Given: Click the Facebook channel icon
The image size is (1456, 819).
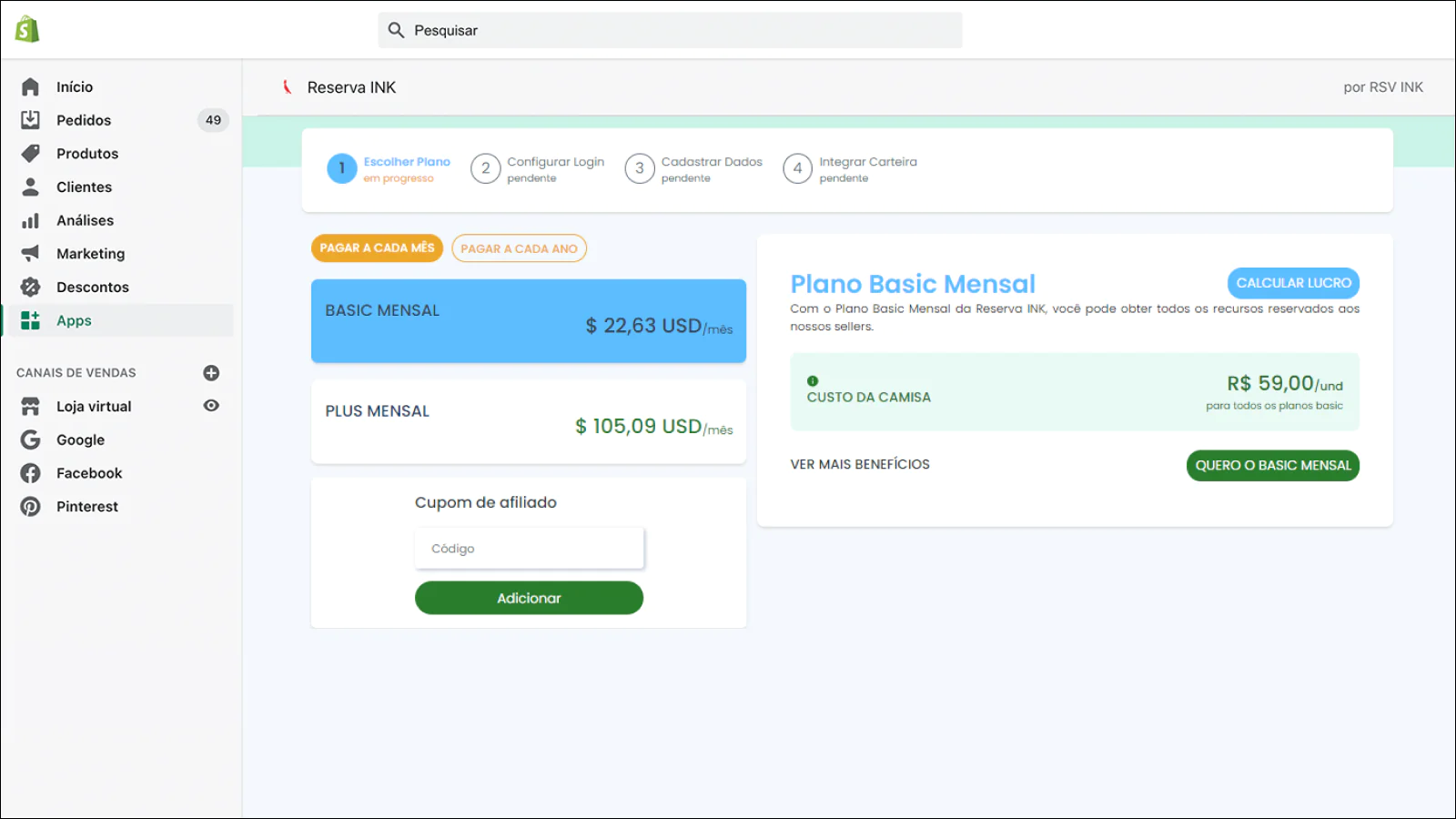Looking at the screenshot, I should click(x=30, y=473).
